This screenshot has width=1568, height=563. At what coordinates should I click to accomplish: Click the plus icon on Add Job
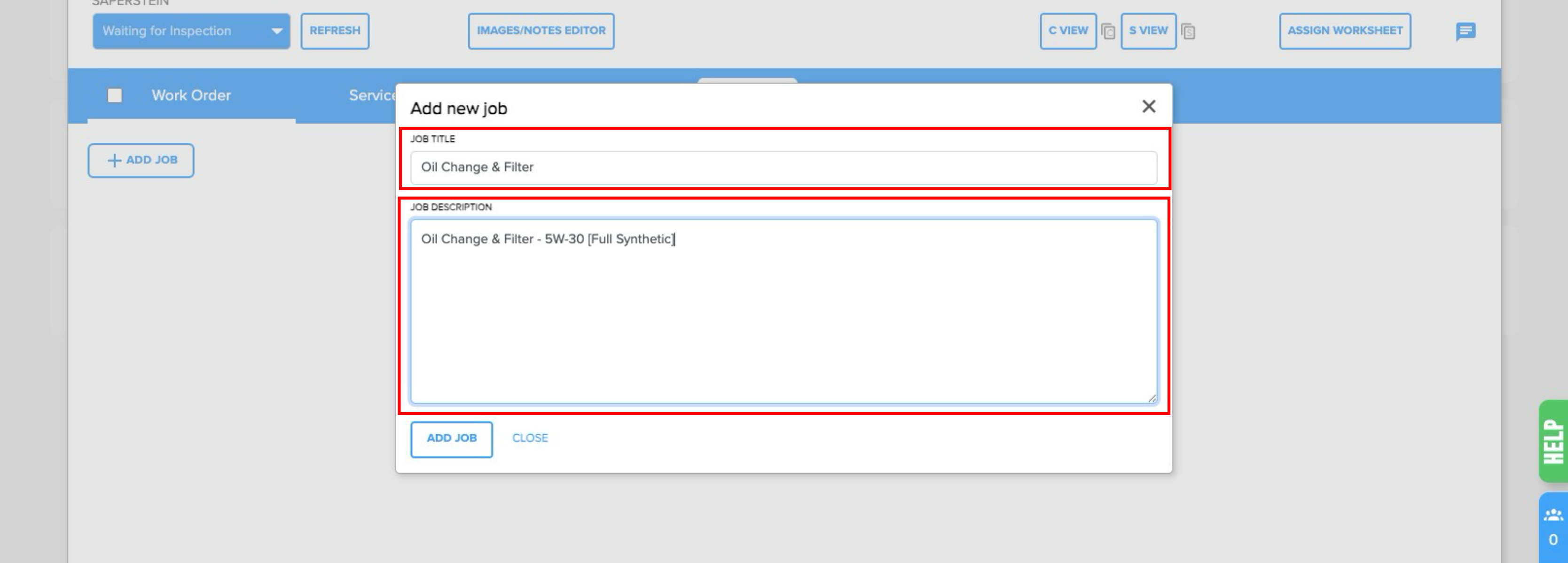pyautogui.click(x=114, y=160)
